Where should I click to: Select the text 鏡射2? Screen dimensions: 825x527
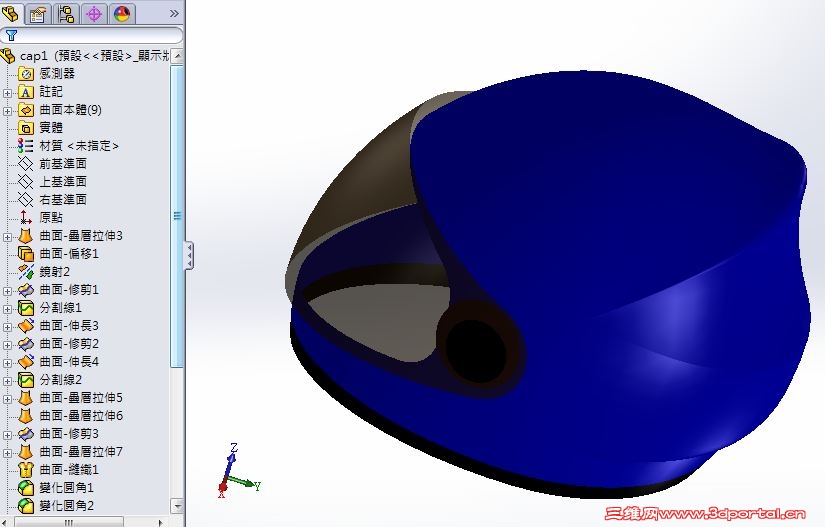tap(54, 271)
